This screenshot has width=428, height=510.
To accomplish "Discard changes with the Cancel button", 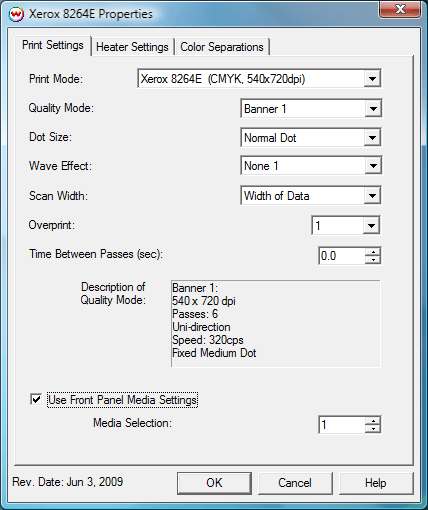I will 295,483.
